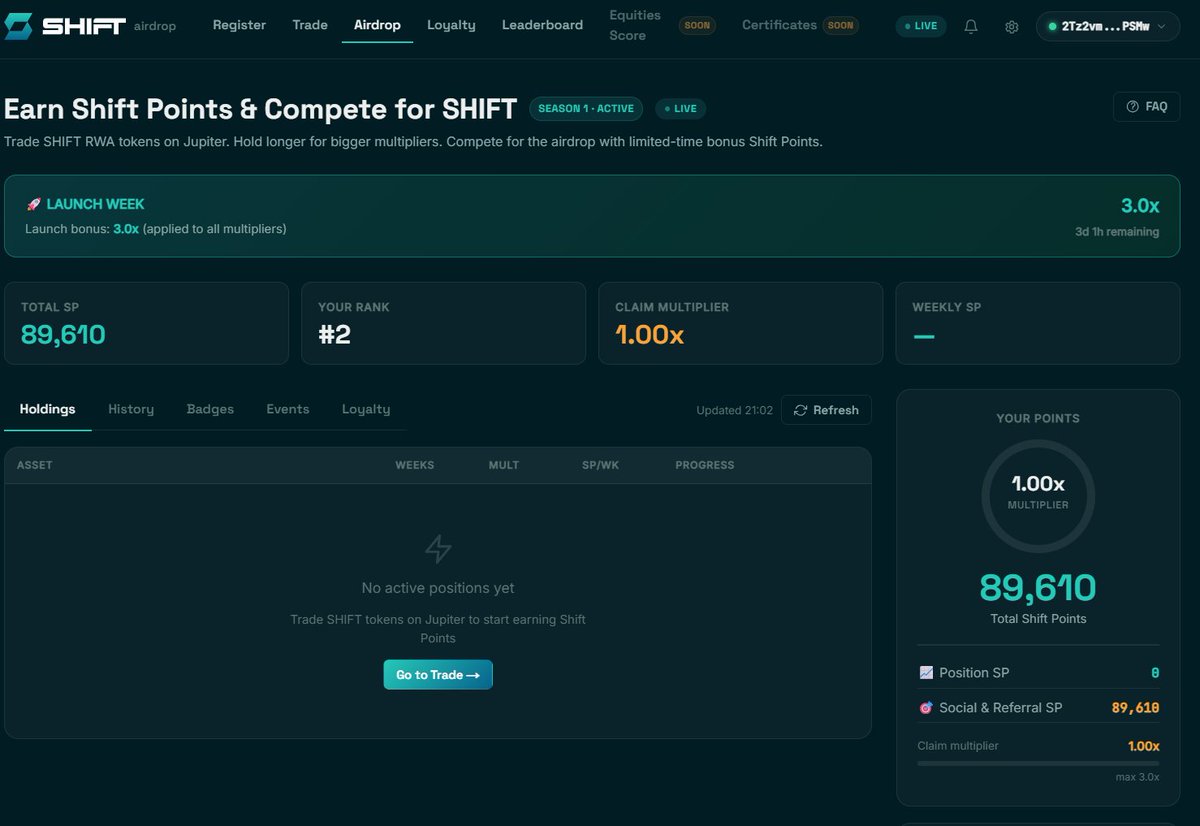Click the TOTAL SP card
The width and height of the screenshot is (1200, 826).
coord(146,323)
